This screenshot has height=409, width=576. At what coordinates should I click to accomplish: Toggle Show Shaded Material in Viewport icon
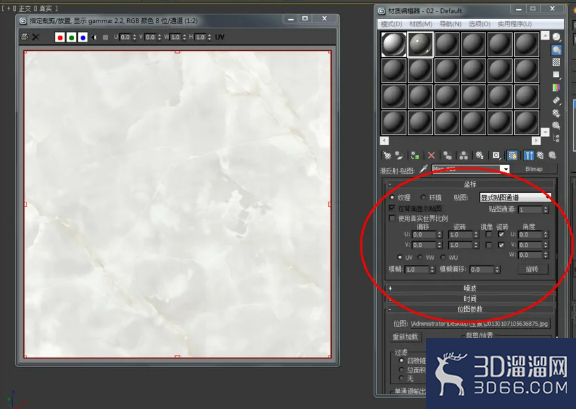pyautogui.click(x=512, y=155)
